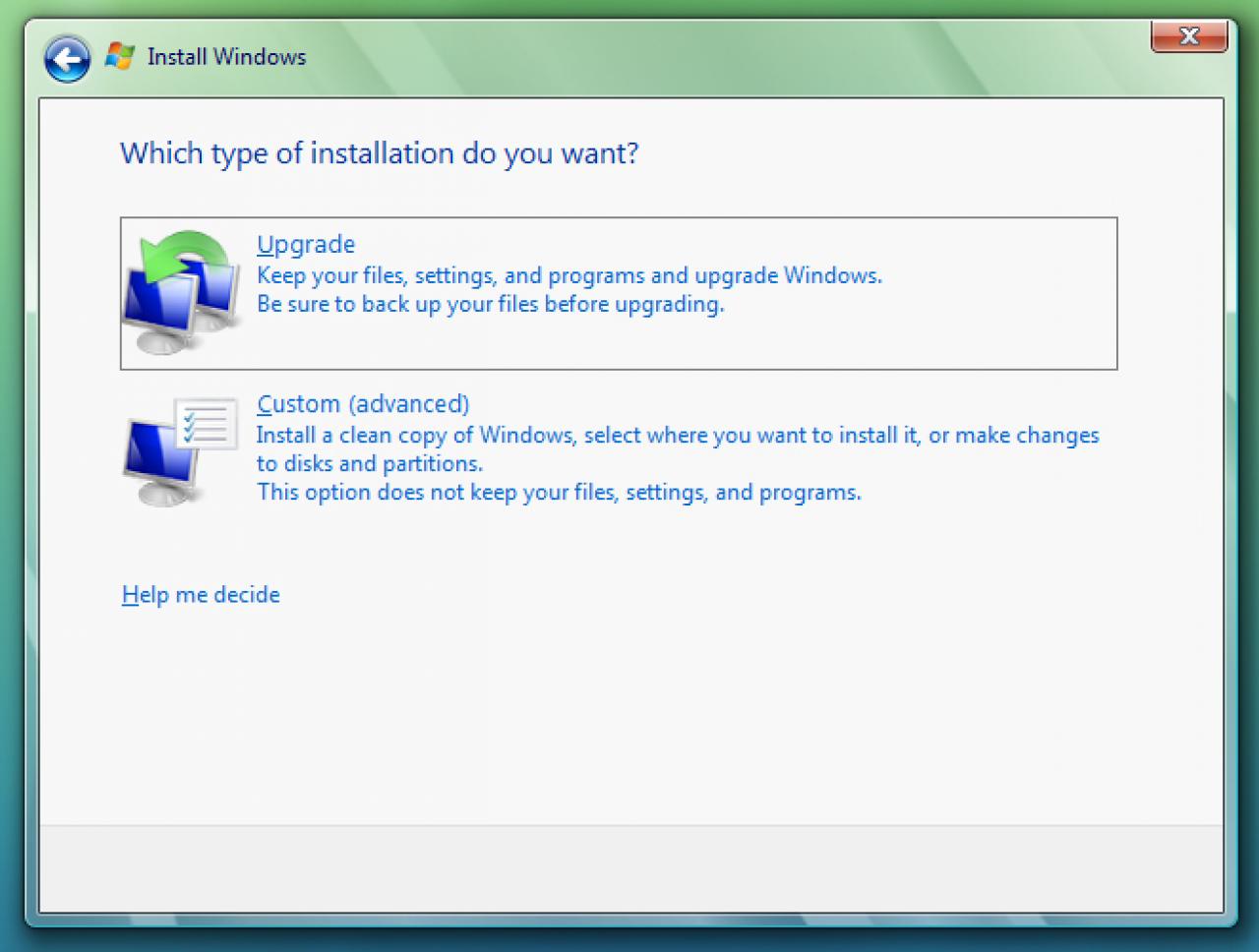The image size is (1259, 952).
Task: Close the Install Windows dialog
Action: tap(1189, 36)
